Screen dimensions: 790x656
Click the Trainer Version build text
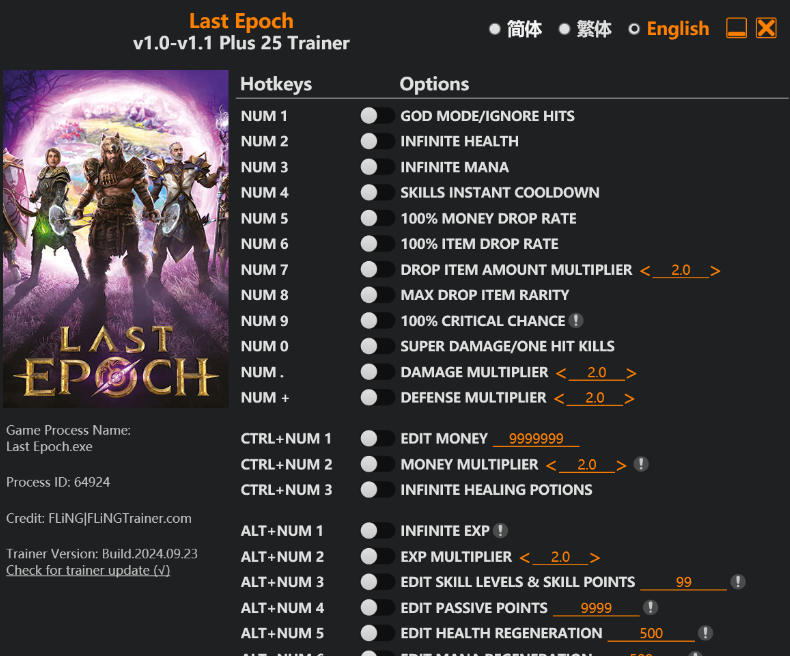click(x=102, y=554)
